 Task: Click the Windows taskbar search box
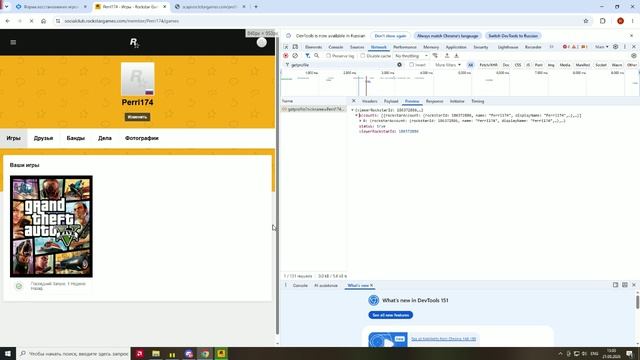73,353
